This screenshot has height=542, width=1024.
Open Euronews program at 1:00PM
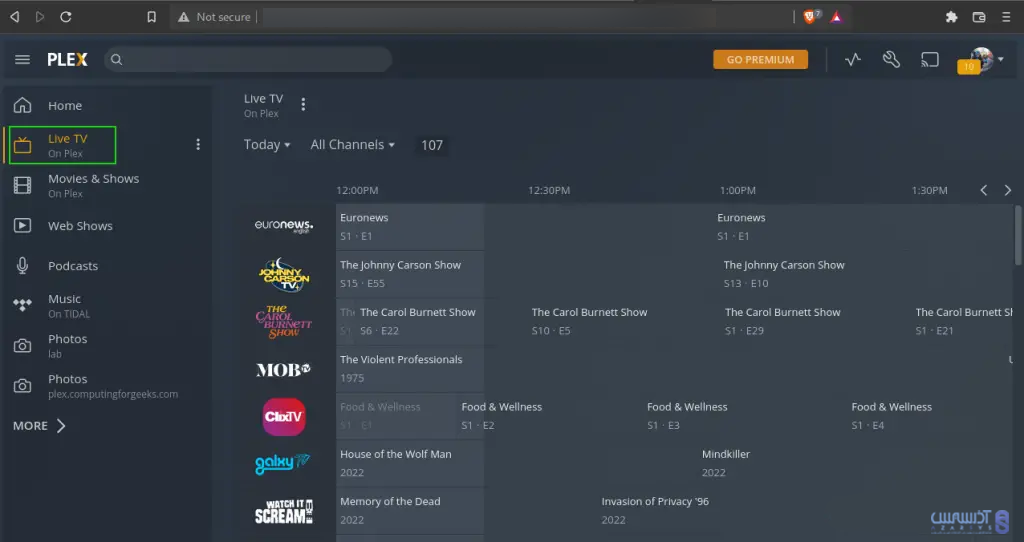(862, 227)
